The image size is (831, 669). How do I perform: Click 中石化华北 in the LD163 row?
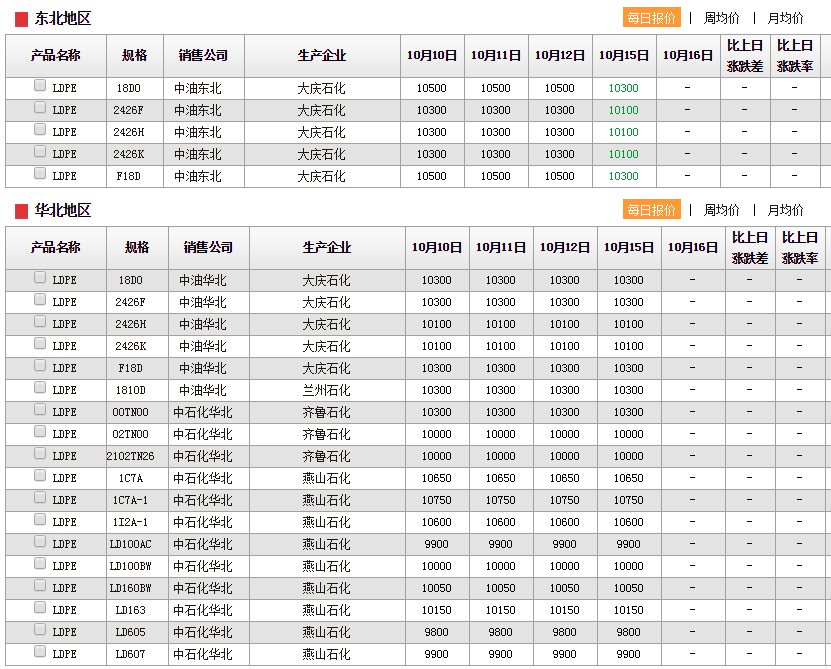coord(203,611)
